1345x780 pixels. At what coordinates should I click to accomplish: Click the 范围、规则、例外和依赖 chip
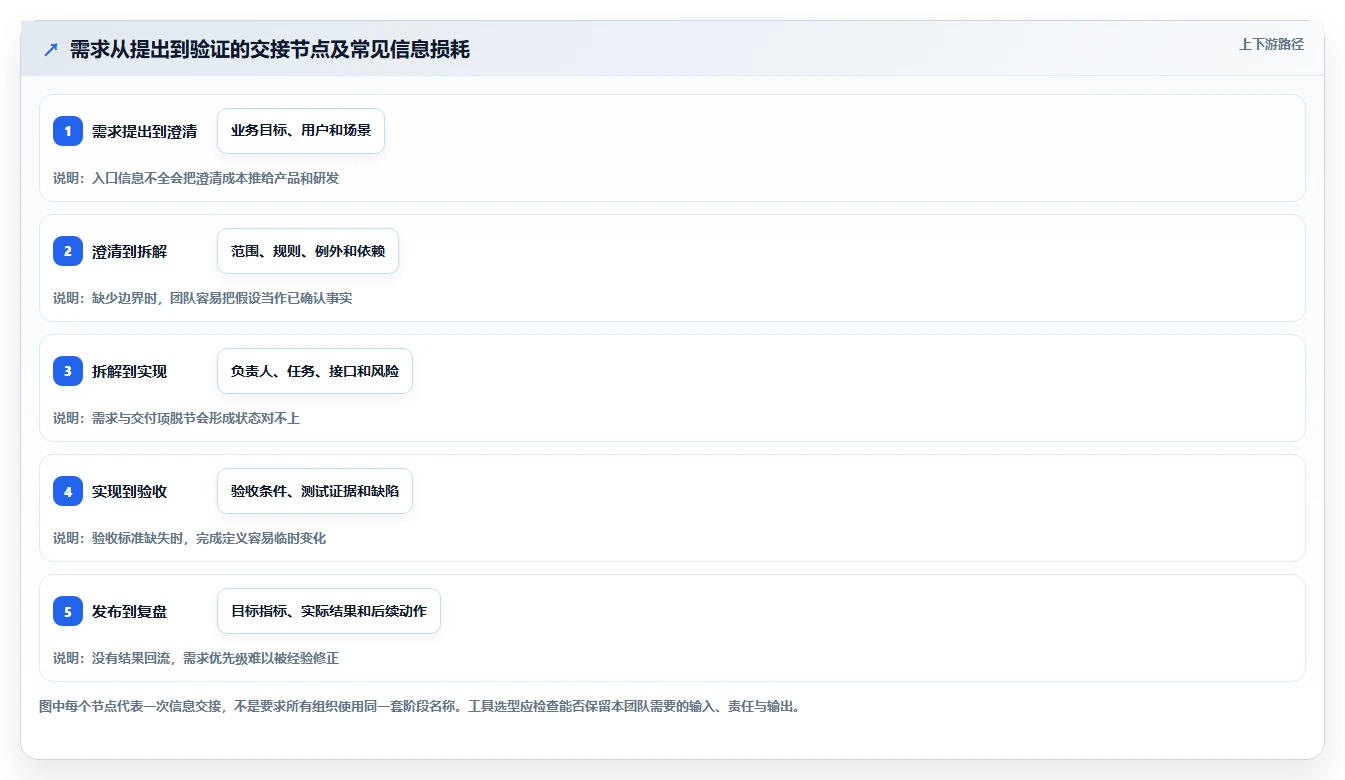(308, 251)
